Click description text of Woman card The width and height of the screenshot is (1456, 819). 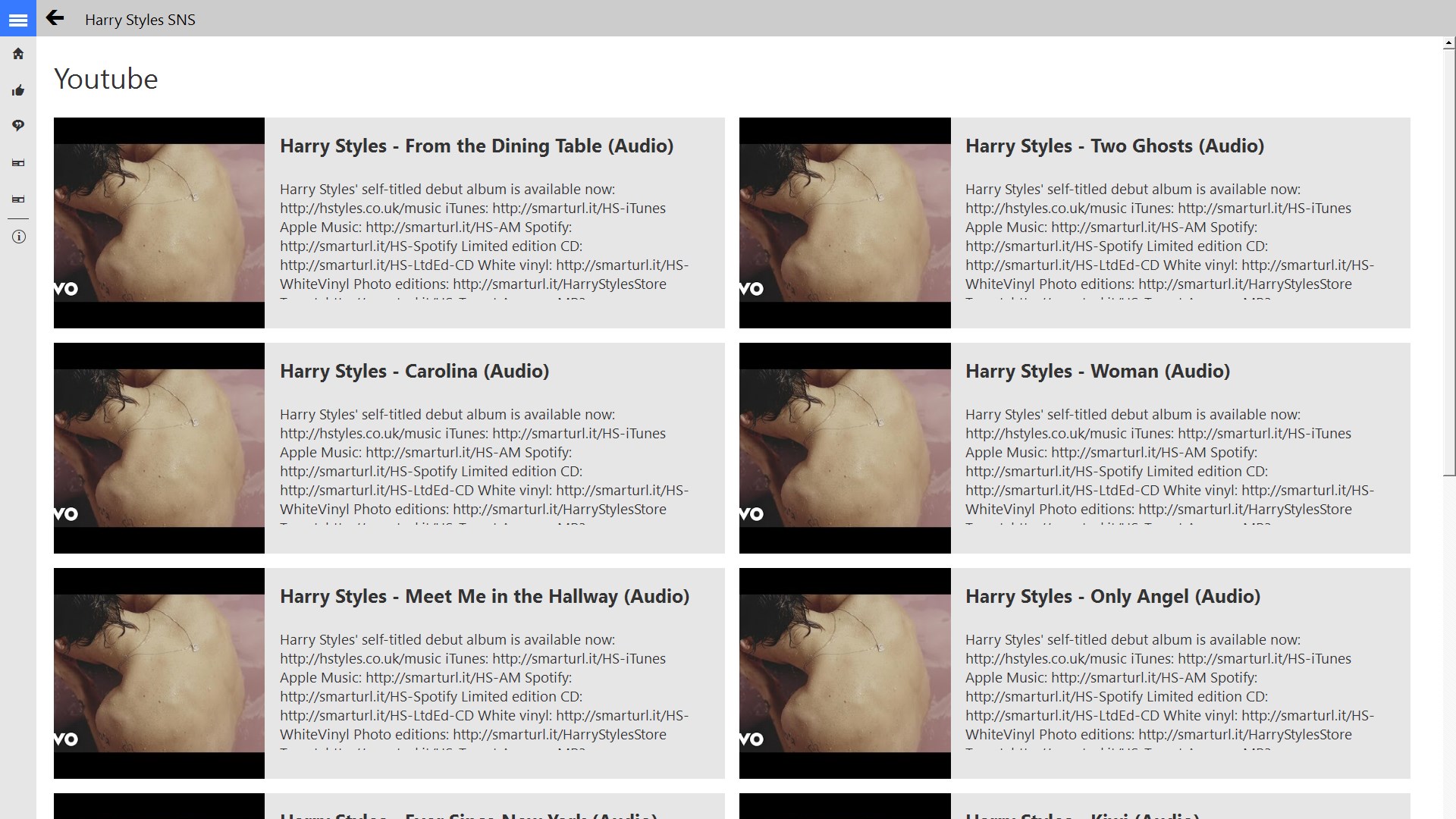1169,466
